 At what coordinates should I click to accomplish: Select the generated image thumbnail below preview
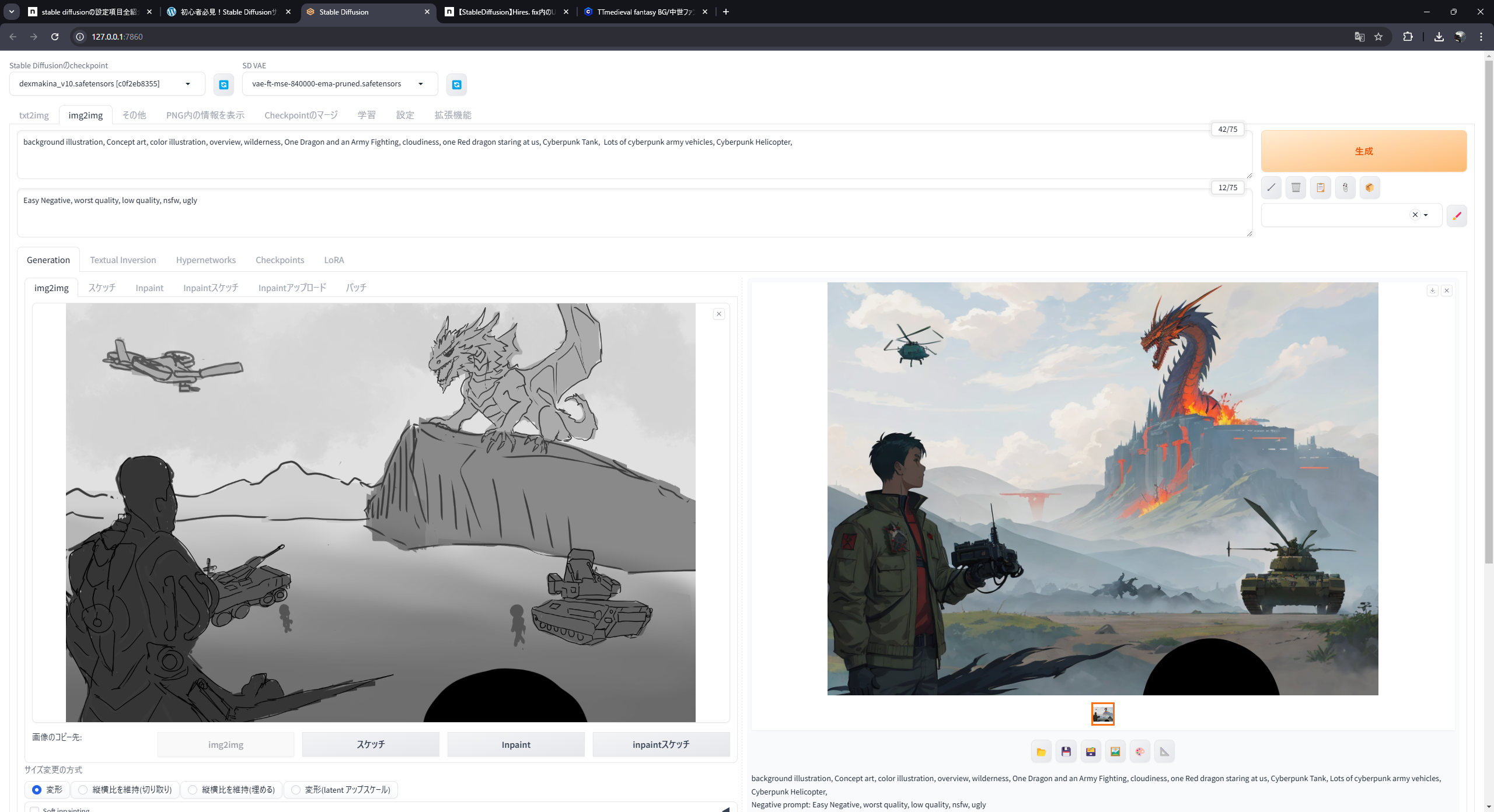pyautogui.click(x=1102, y=714)
